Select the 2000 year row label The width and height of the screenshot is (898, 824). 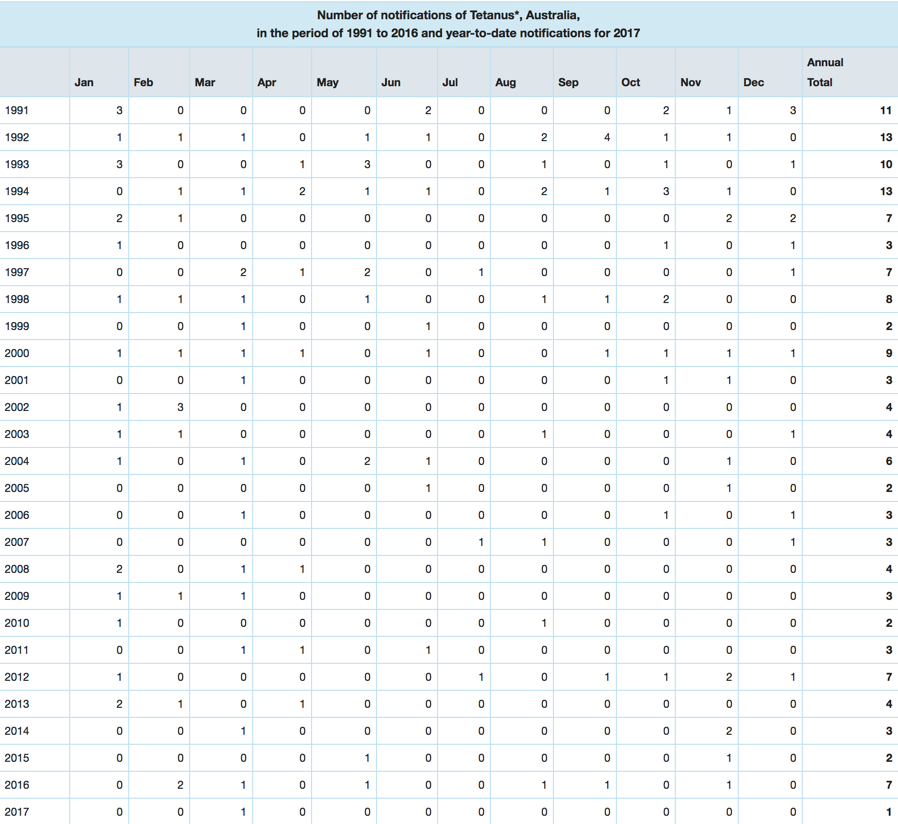[x=17, y=353]
